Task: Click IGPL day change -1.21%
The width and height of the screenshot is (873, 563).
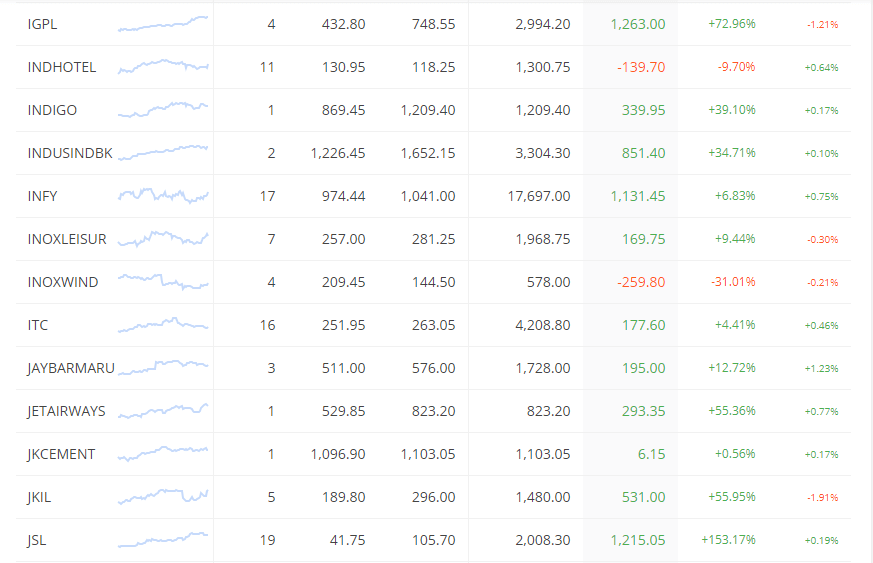Action: coord(822,25)
